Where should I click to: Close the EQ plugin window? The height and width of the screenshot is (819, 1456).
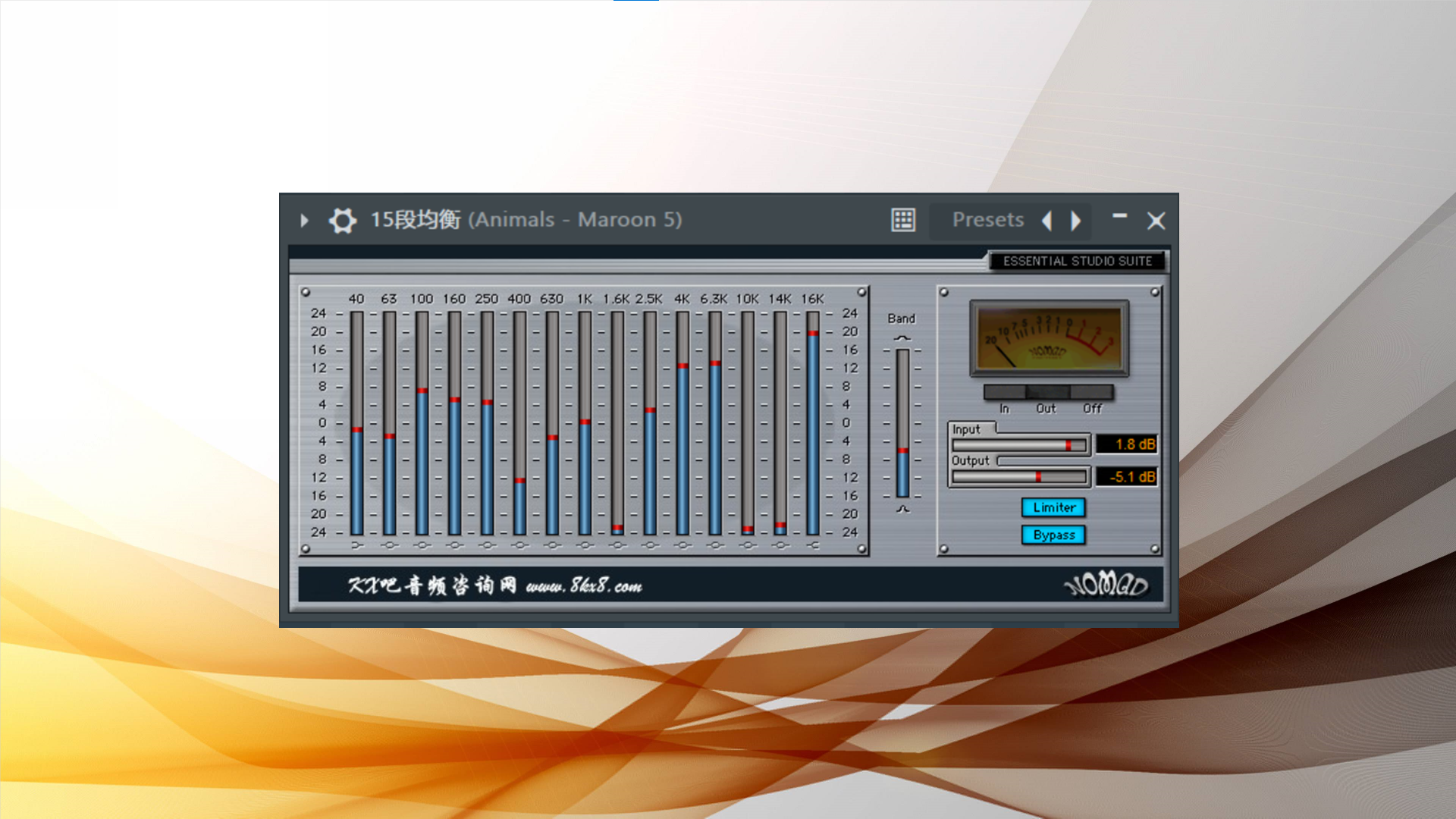[x=1156, y=221]
